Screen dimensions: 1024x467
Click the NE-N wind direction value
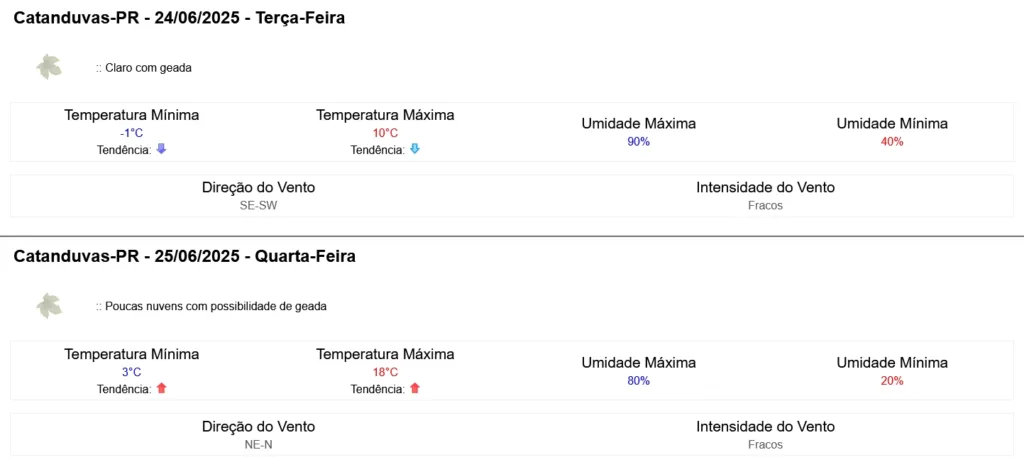pos(259,444)
